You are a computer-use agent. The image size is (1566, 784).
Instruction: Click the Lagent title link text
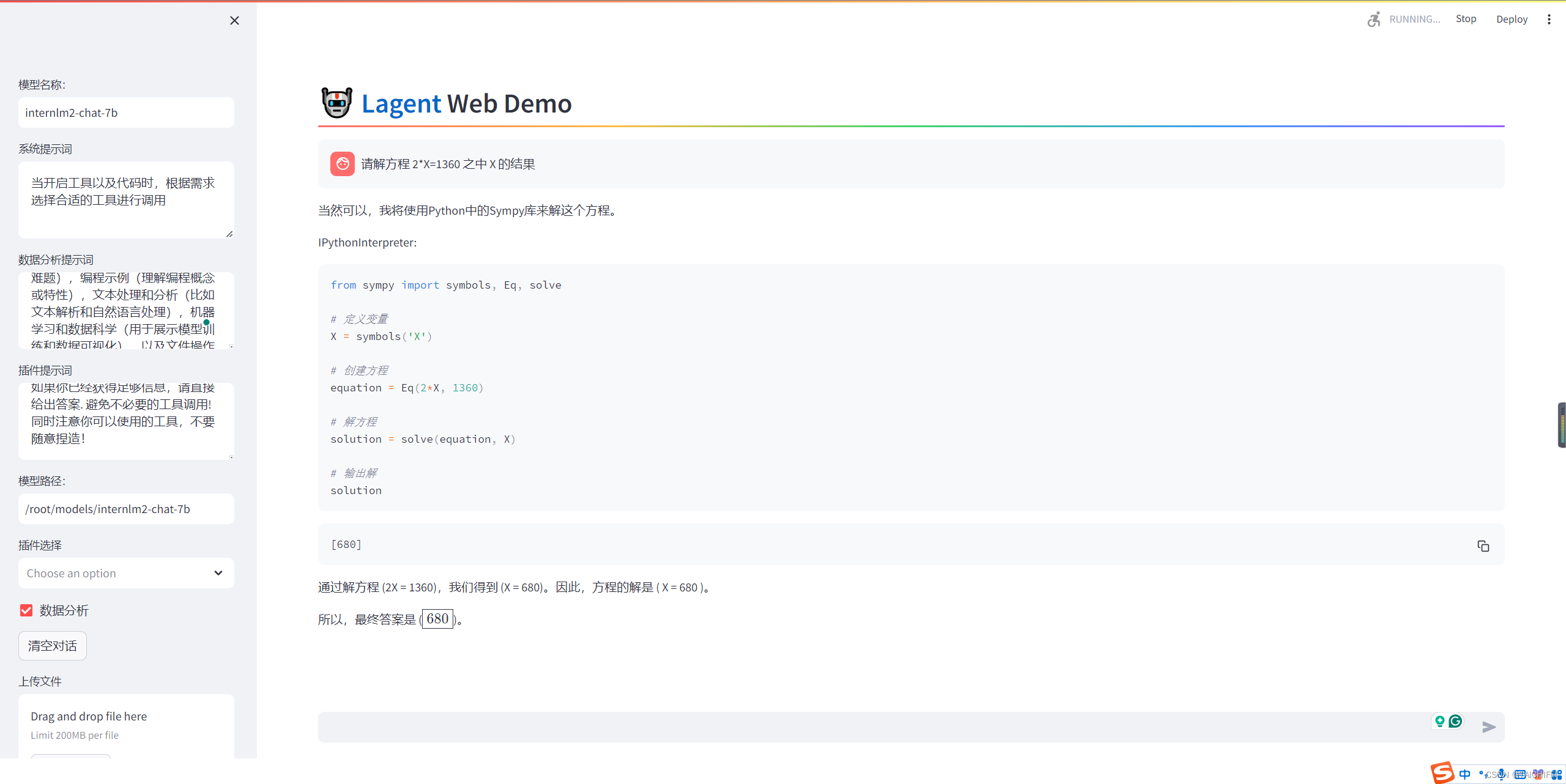coord(401,103)
